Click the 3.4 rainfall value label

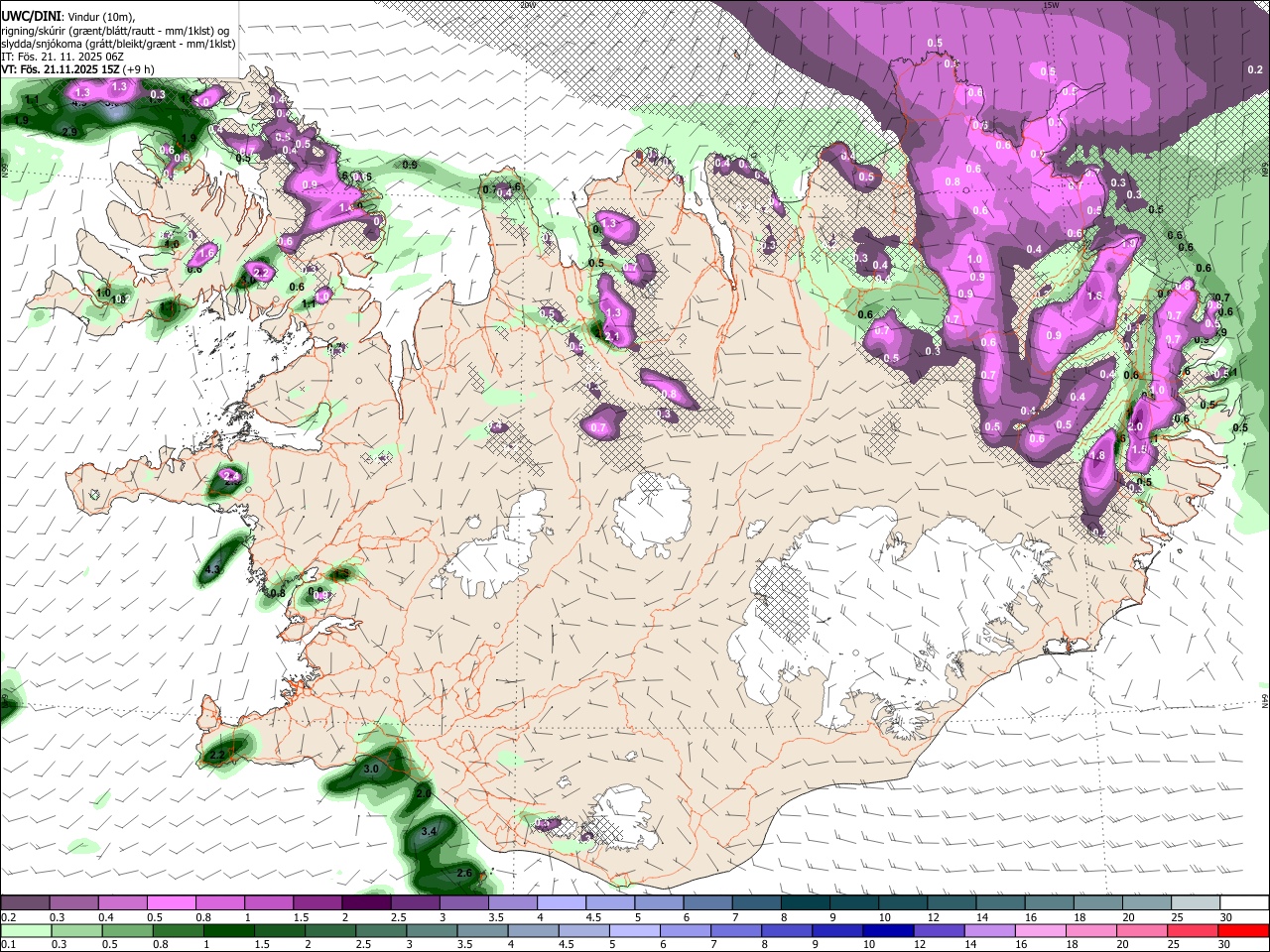pos(430,831)
